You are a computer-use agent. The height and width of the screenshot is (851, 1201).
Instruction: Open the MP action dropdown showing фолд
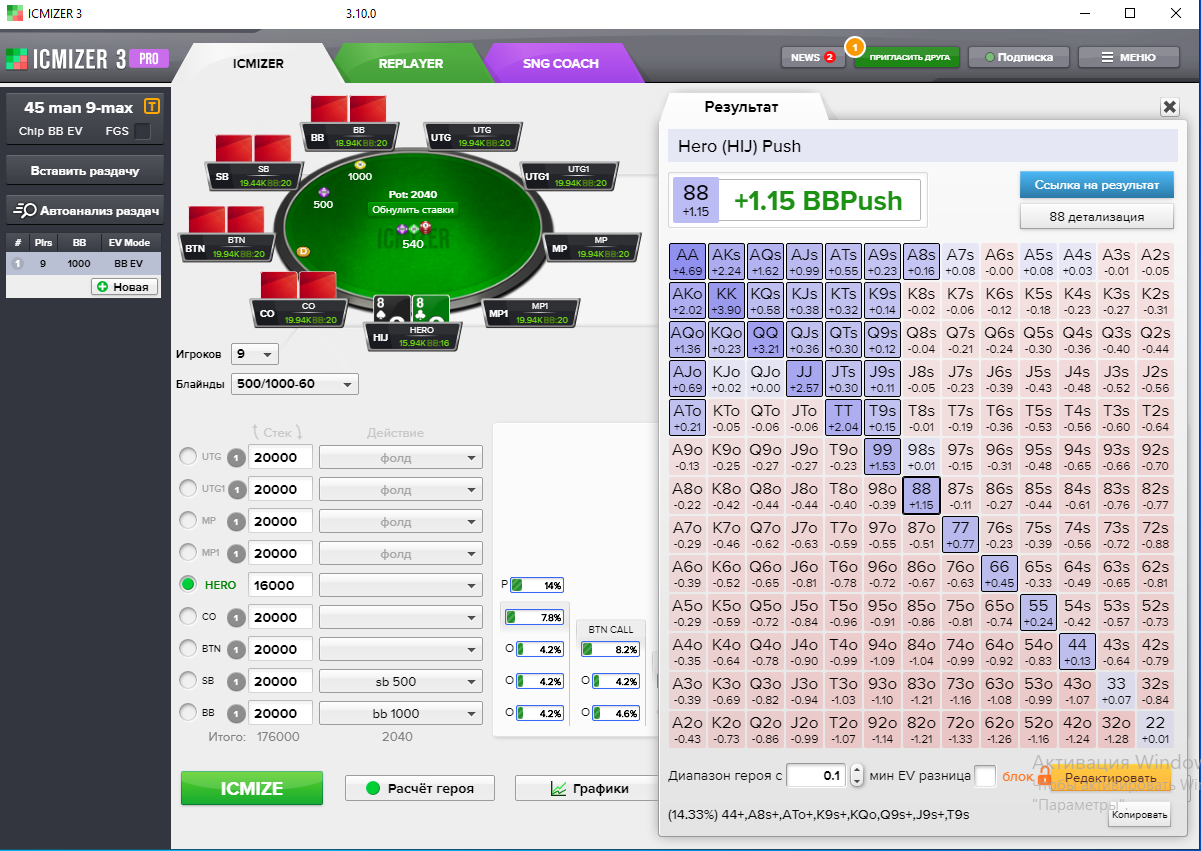coord(400,522)
